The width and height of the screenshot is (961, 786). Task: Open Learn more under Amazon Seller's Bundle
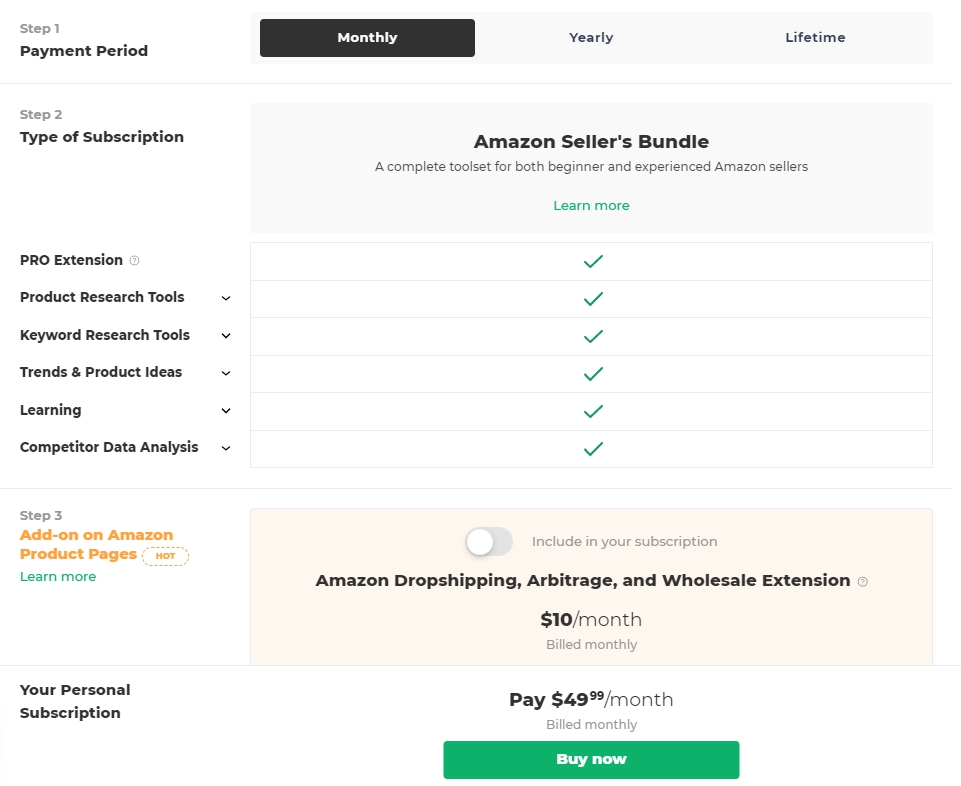click(x=591, y=205)
